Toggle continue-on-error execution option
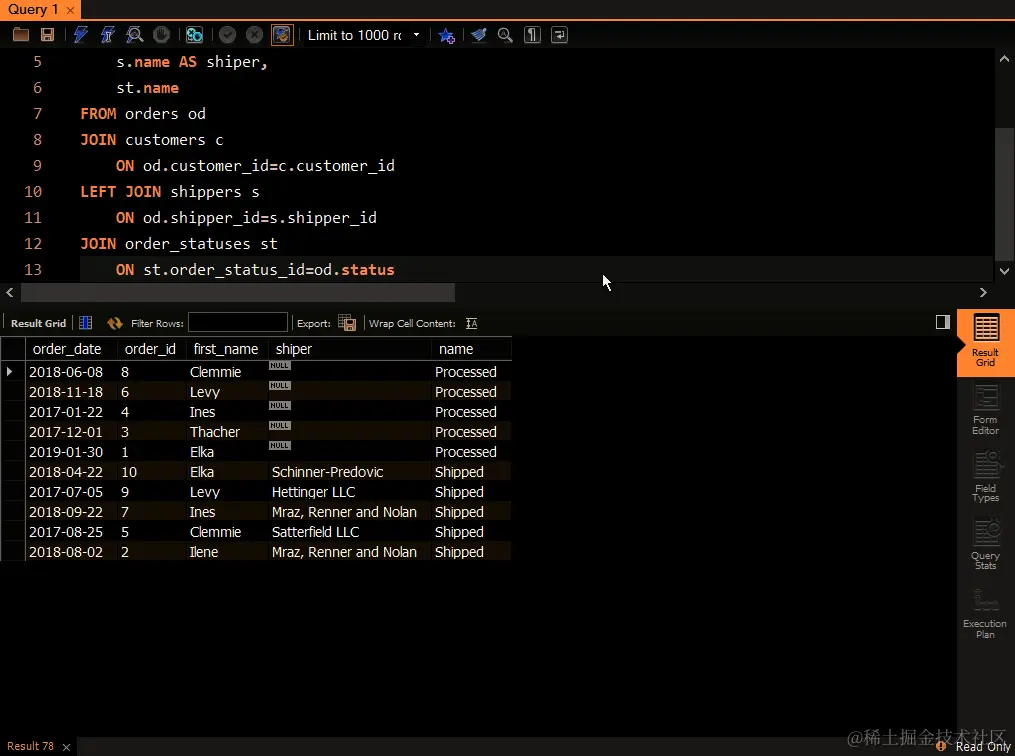The width and height of the screenshot is (1015, 756). click(194, 35)
